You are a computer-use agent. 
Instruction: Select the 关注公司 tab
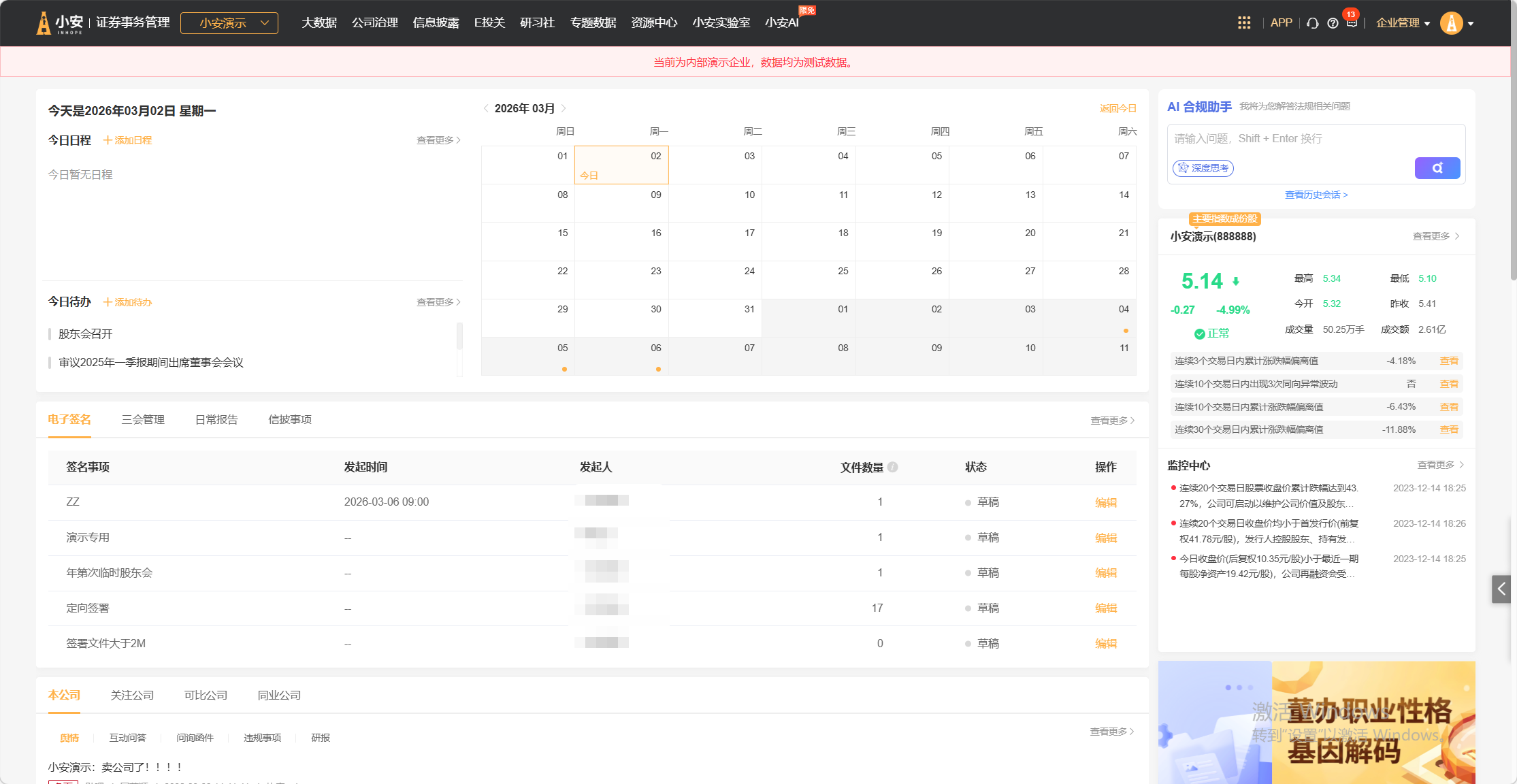132,695
